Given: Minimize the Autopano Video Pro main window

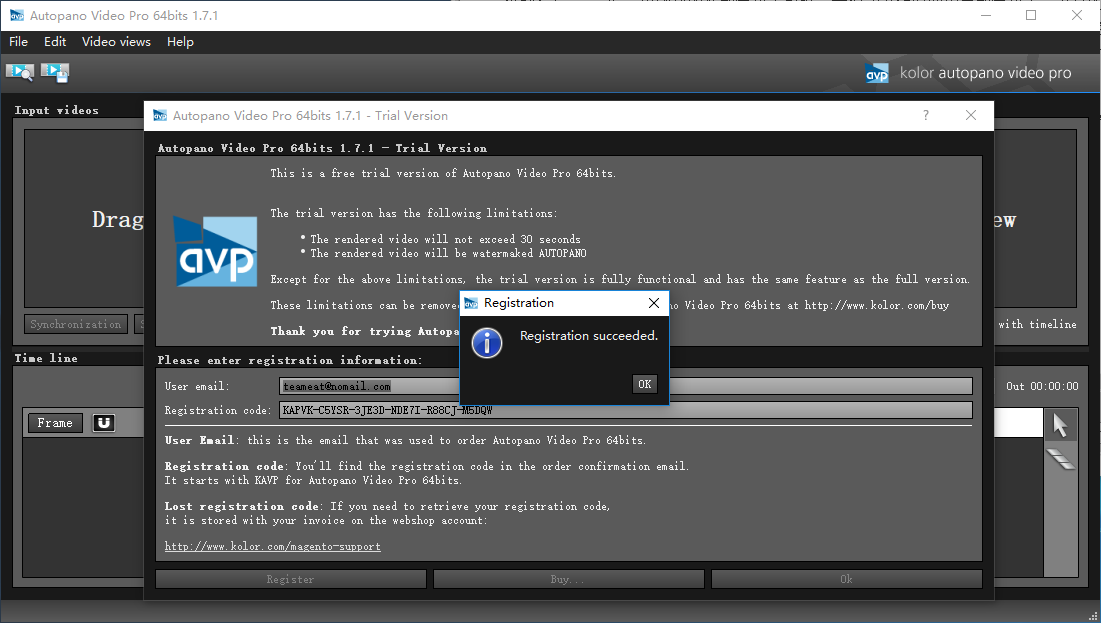Looking at the screenshot, I should pos(986,15).
